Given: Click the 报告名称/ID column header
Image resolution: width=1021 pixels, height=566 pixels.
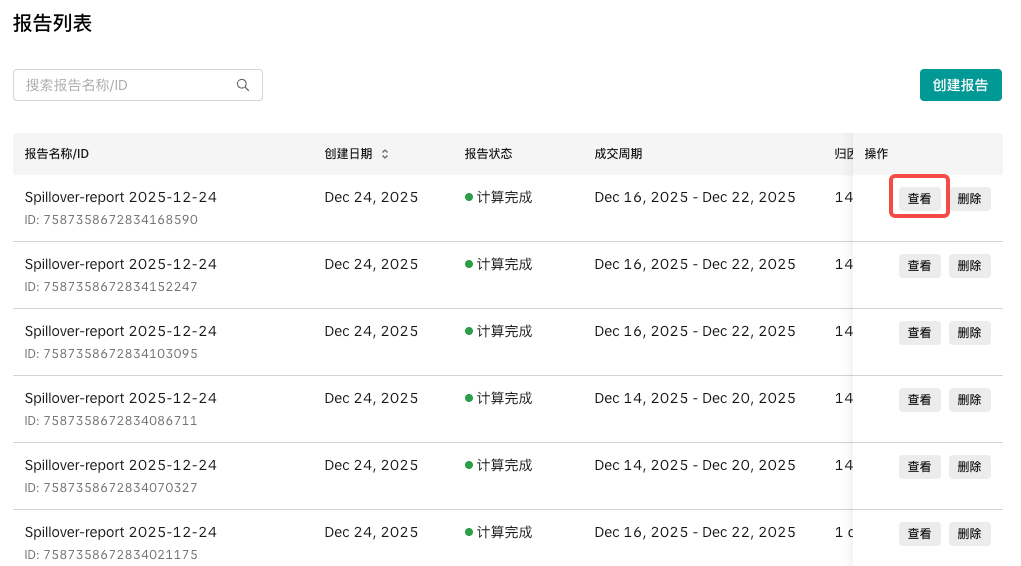Looking at the screenshot, I should coord(57,154).
